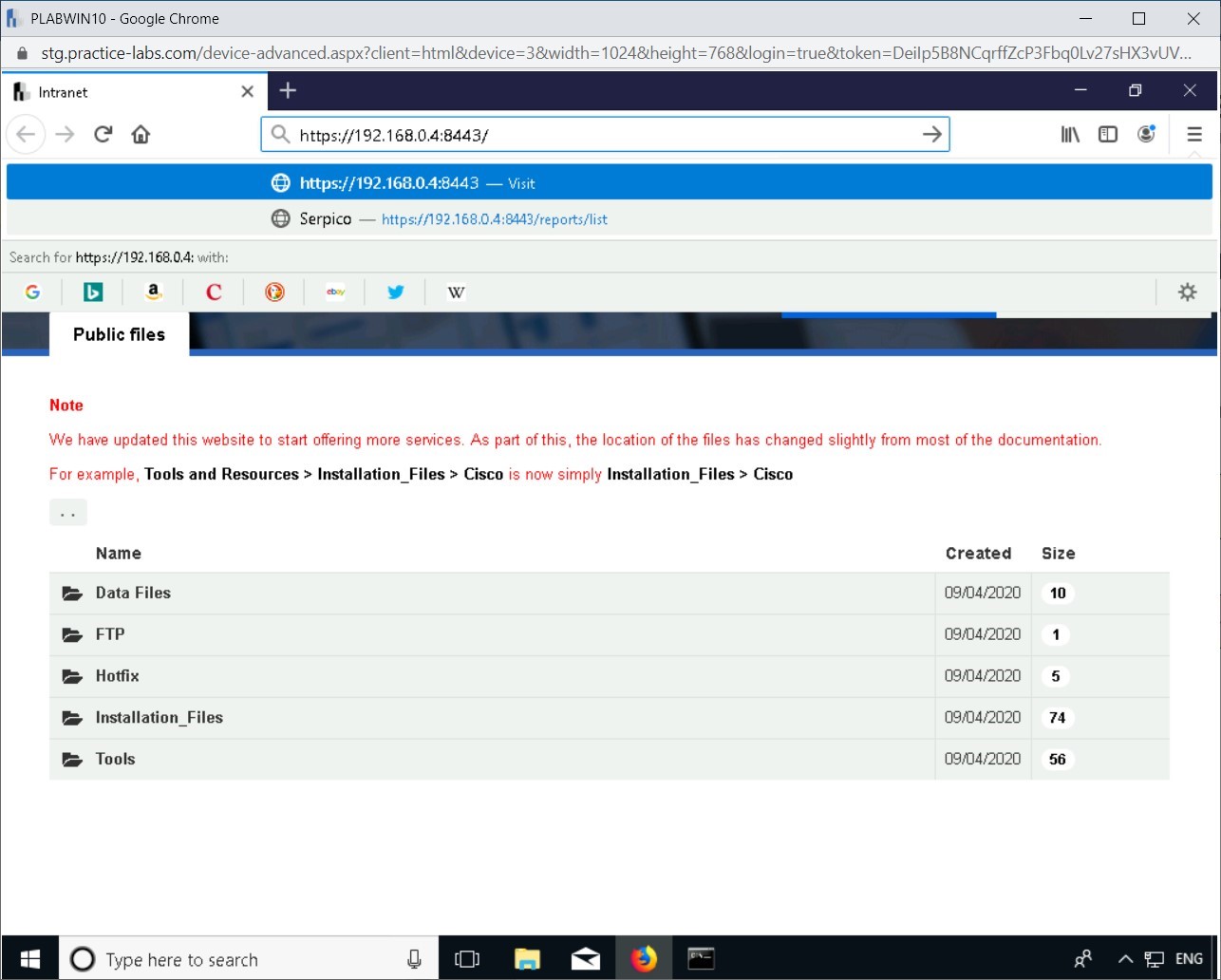
Task: Click the home button in Firefox
Action: tap(141, 134)
